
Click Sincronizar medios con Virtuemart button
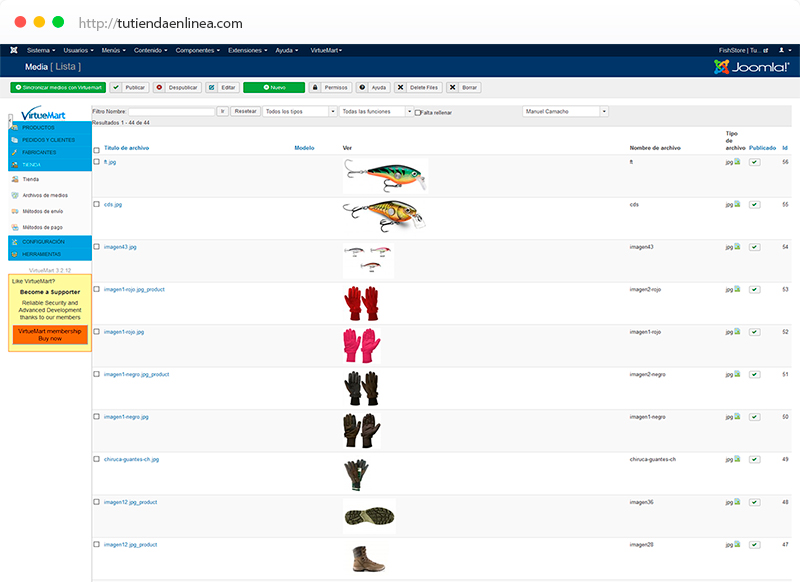(x=58, y=88)
